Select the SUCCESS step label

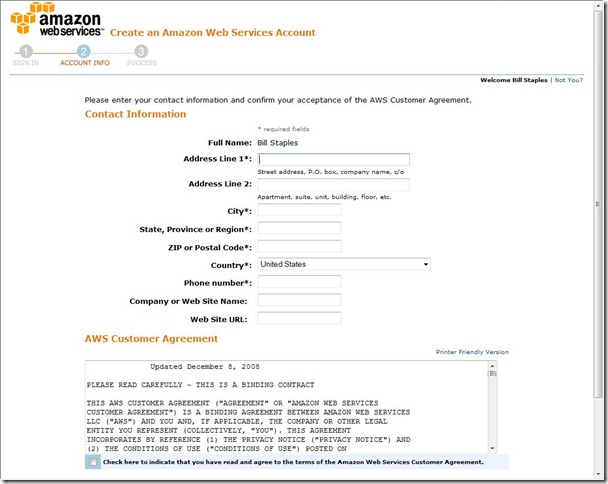(x=142, y=63)
